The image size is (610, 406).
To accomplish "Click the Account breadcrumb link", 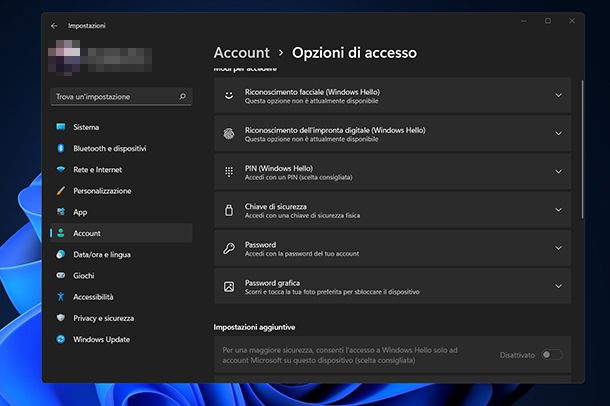I will pos(242,52).
